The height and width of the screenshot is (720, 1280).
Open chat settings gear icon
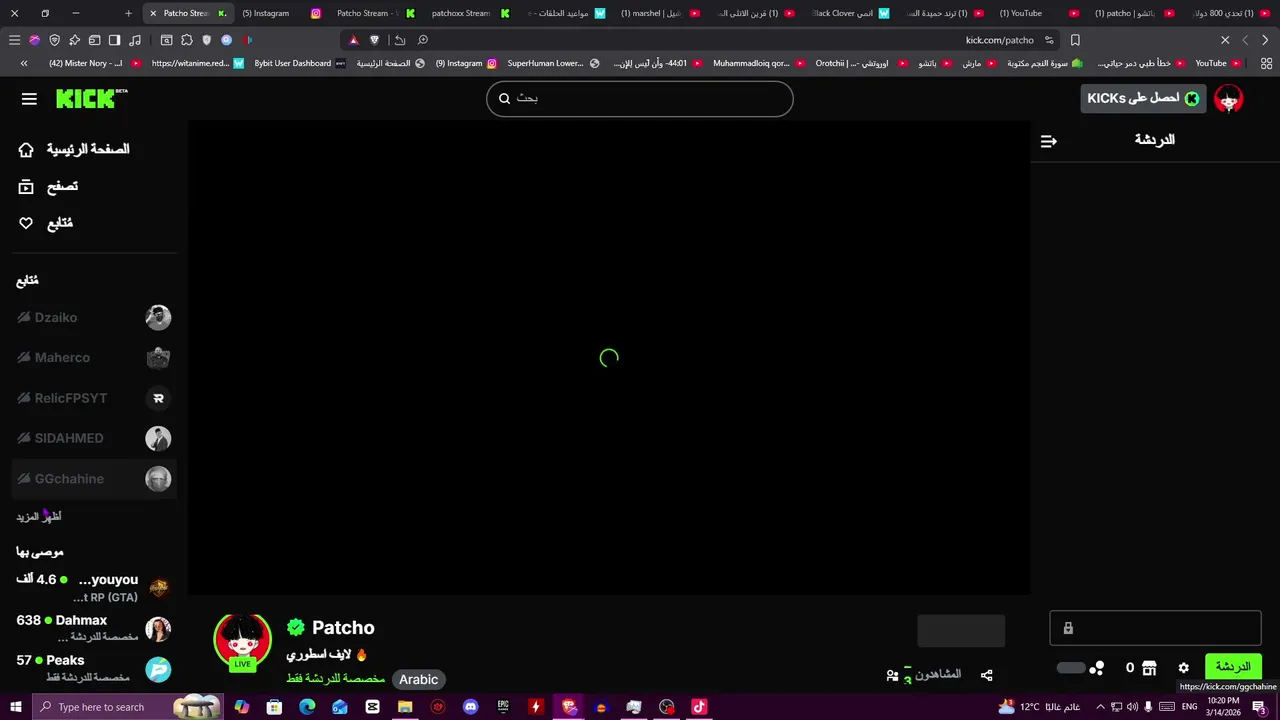(x=1183, y=668)
